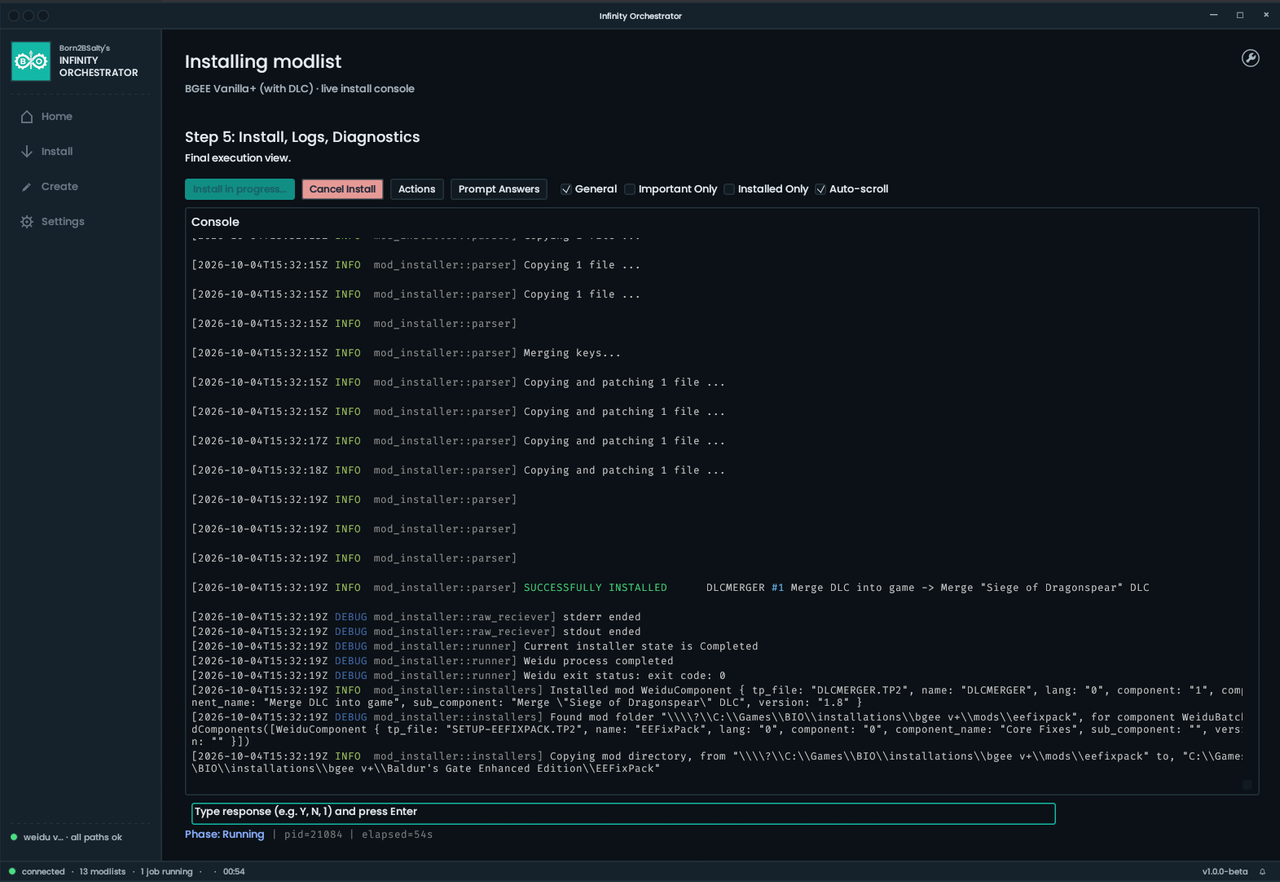Click the Merging keys log entry

(x=406, y=353)
